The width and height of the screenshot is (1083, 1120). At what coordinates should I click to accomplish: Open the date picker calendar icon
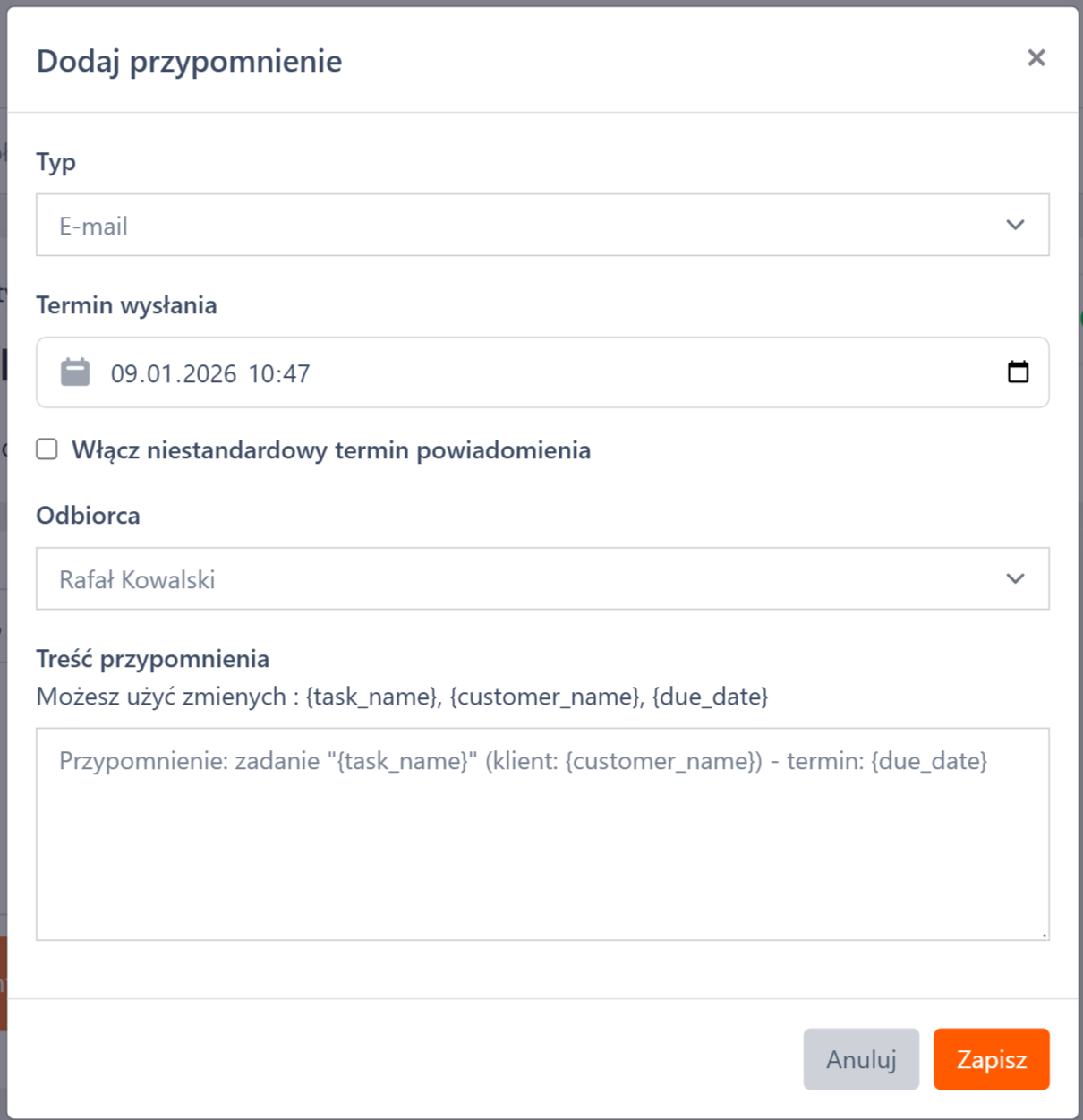click(1018, 372)
